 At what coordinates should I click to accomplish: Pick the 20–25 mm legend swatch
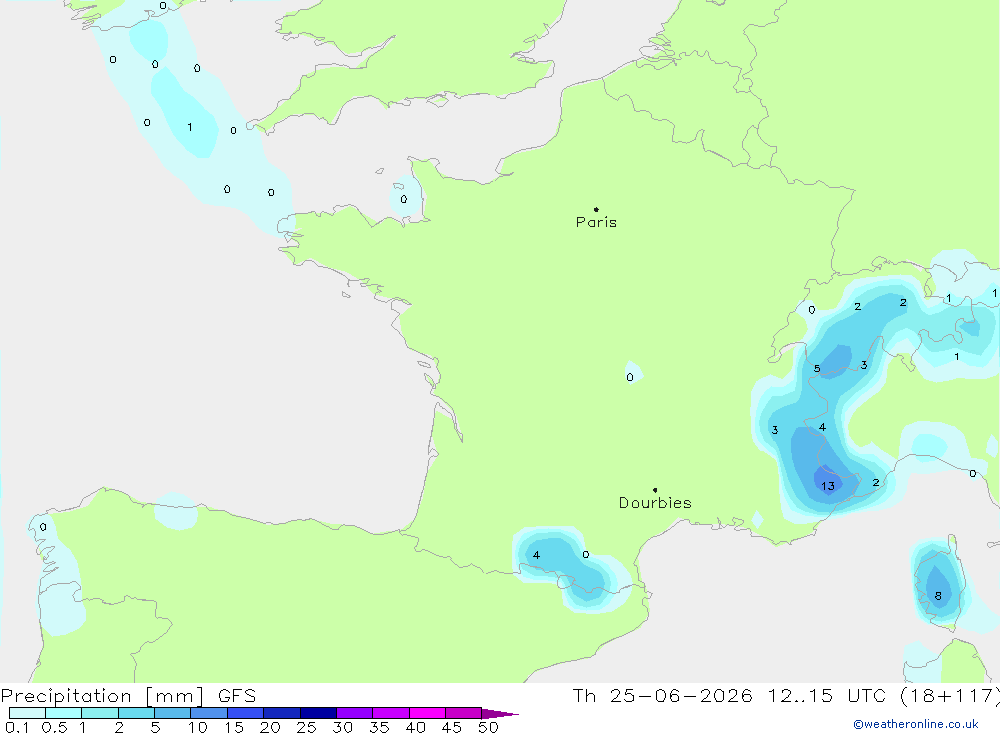(282, 713)
